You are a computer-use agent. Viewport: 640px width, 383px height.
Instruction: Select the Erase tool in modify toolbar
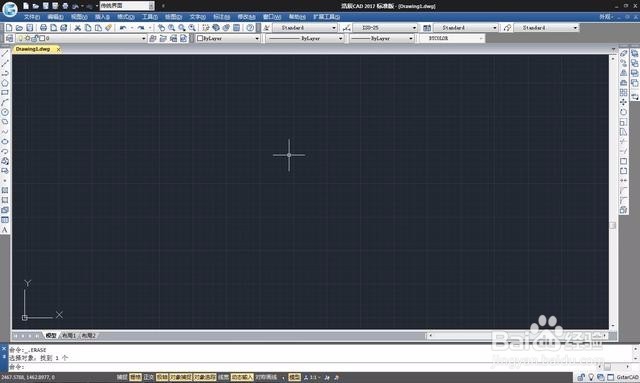[623, 53]
